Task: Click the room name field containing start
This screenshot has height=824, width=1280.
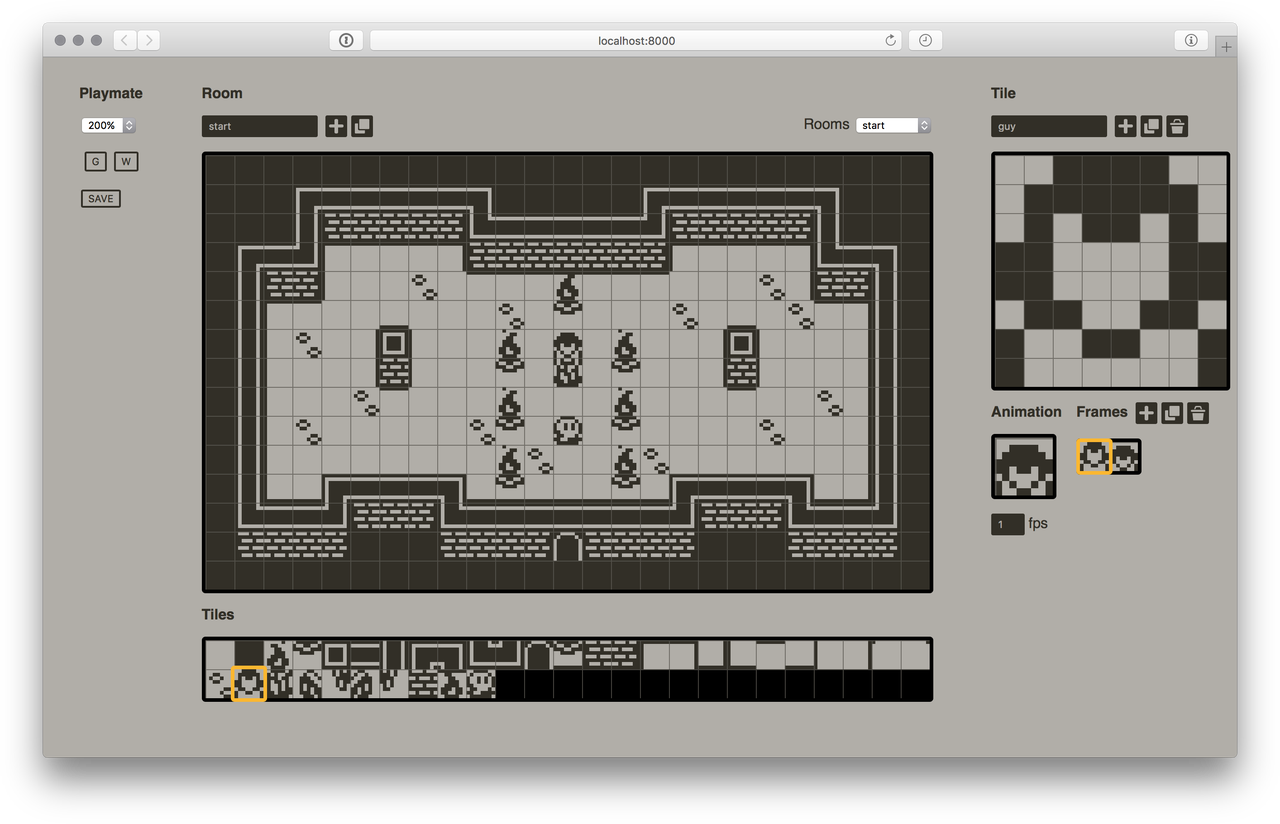Action: (259, 126)
